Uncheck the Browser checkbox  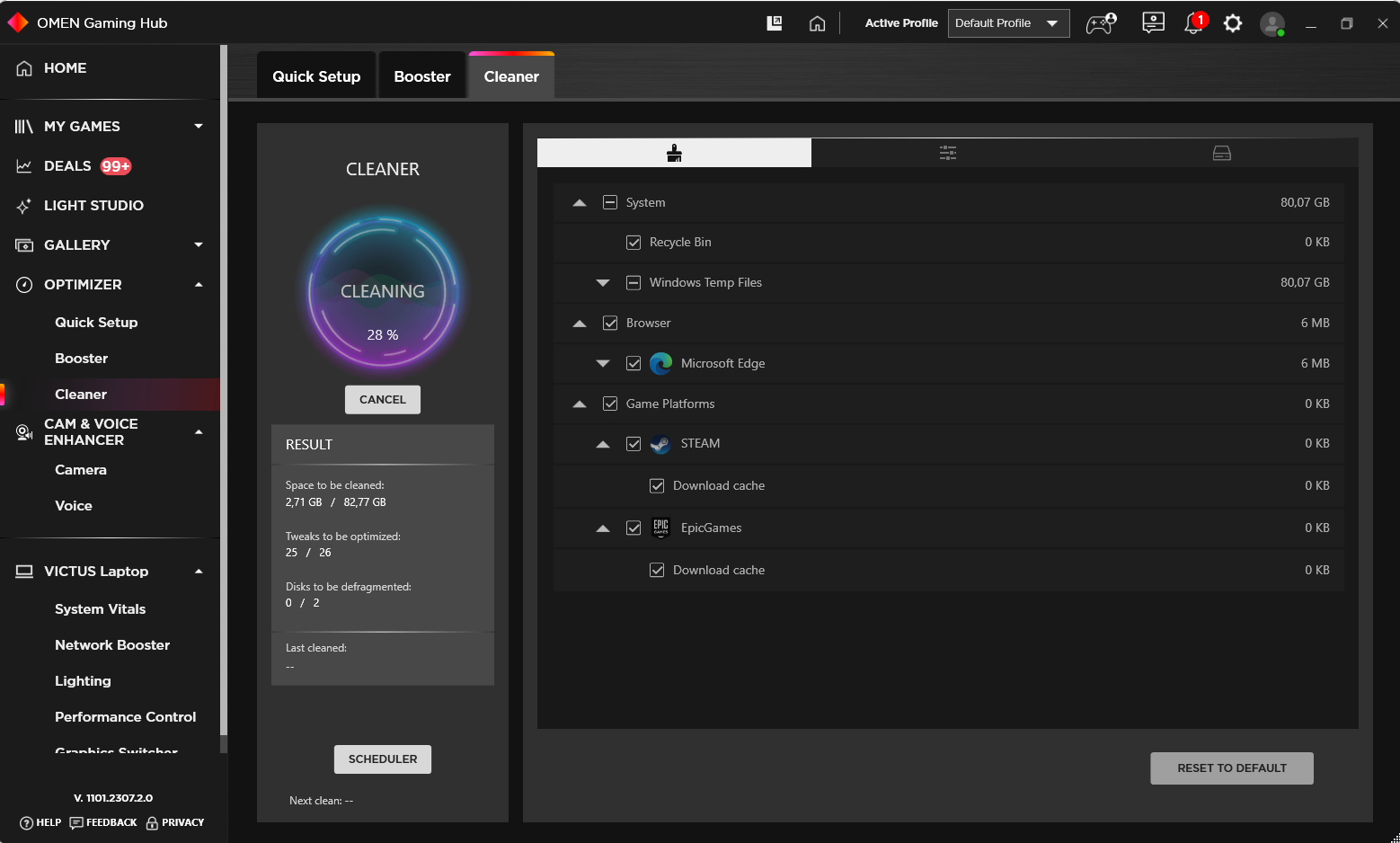tap(610, 323)
